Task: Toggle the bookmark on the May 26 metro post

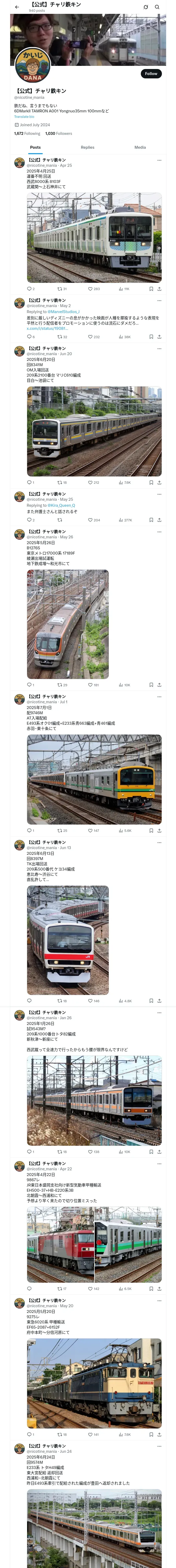Action: point(151,685)
